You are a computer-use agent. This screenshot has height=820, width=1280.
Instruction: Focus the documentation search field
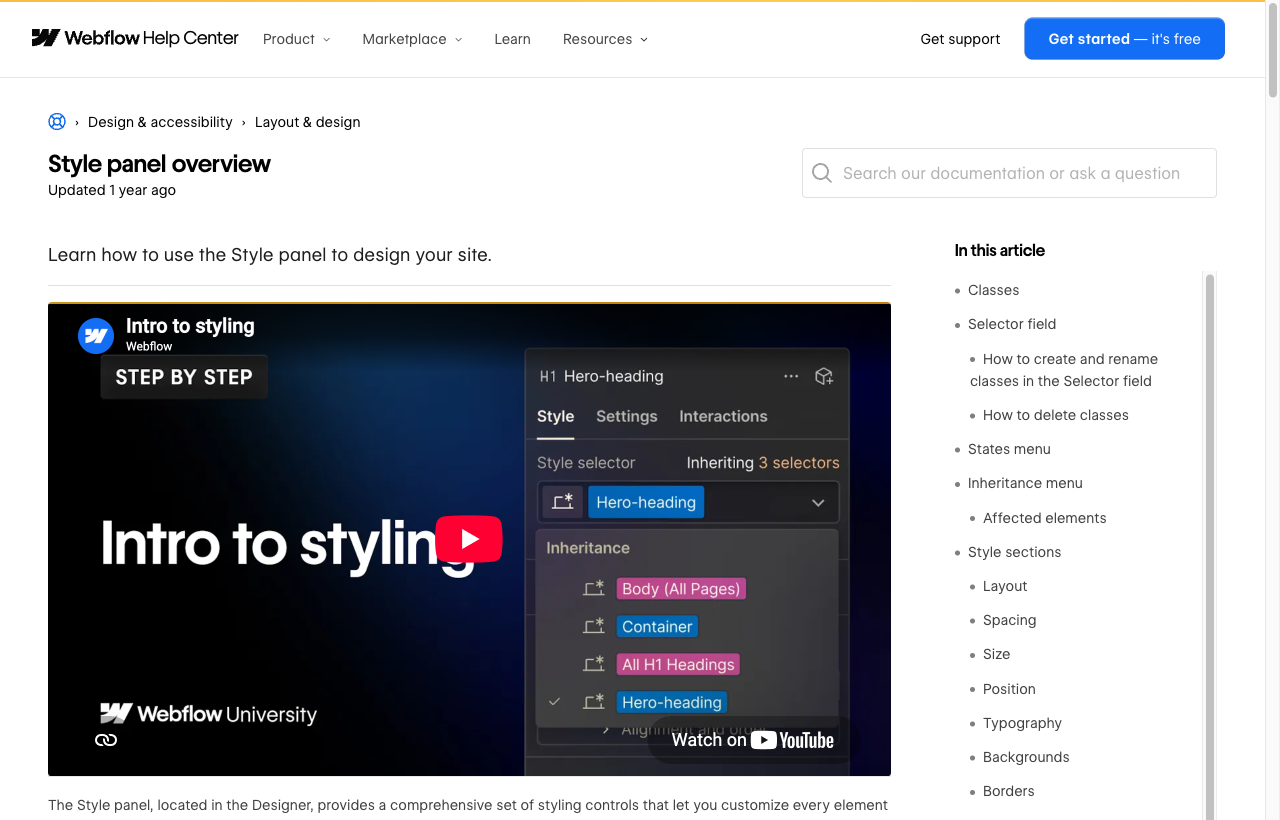[x=1009, y=173]
